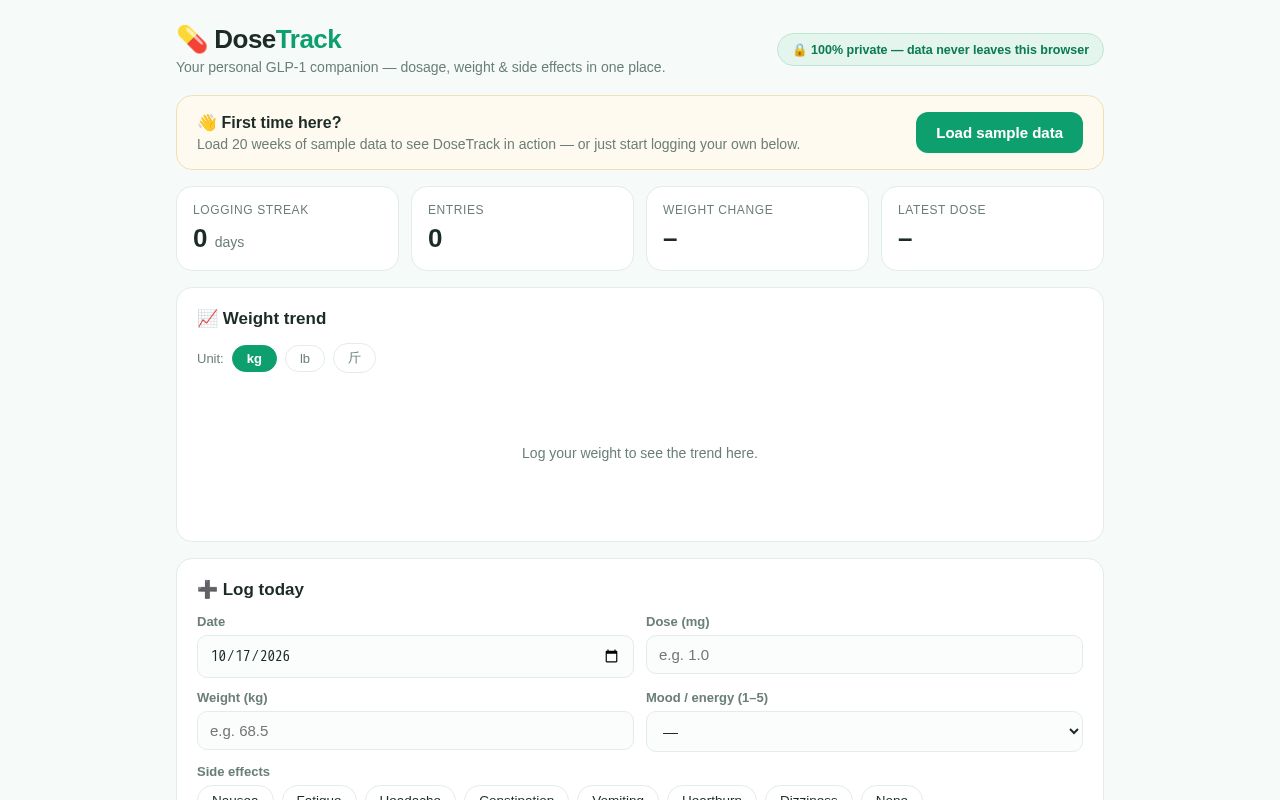
Task: Switch the weight unit to lb
Action: [x=305, y=358]
